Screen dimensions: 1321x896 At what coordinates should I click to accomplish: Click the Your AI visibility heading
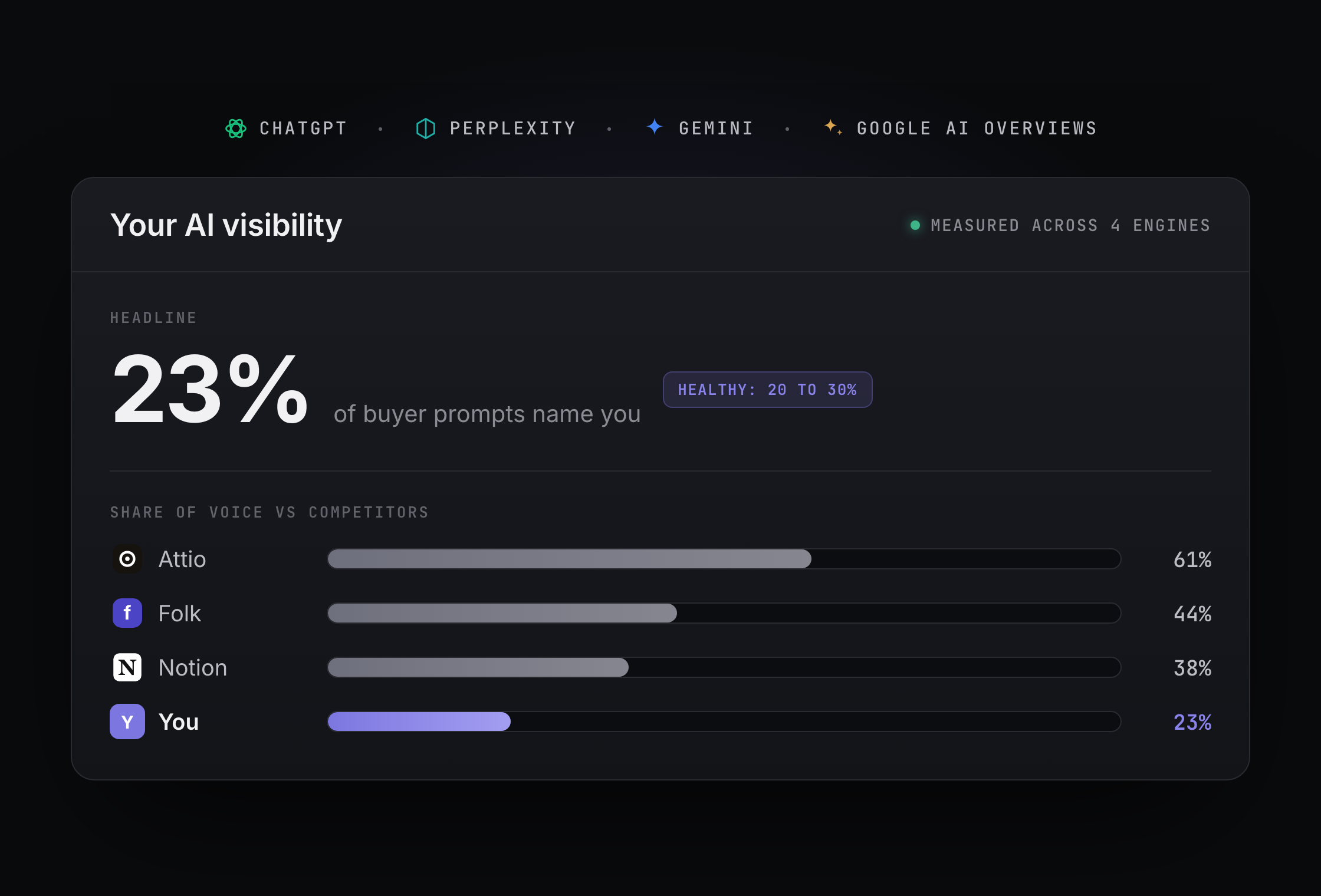(226, 226)
